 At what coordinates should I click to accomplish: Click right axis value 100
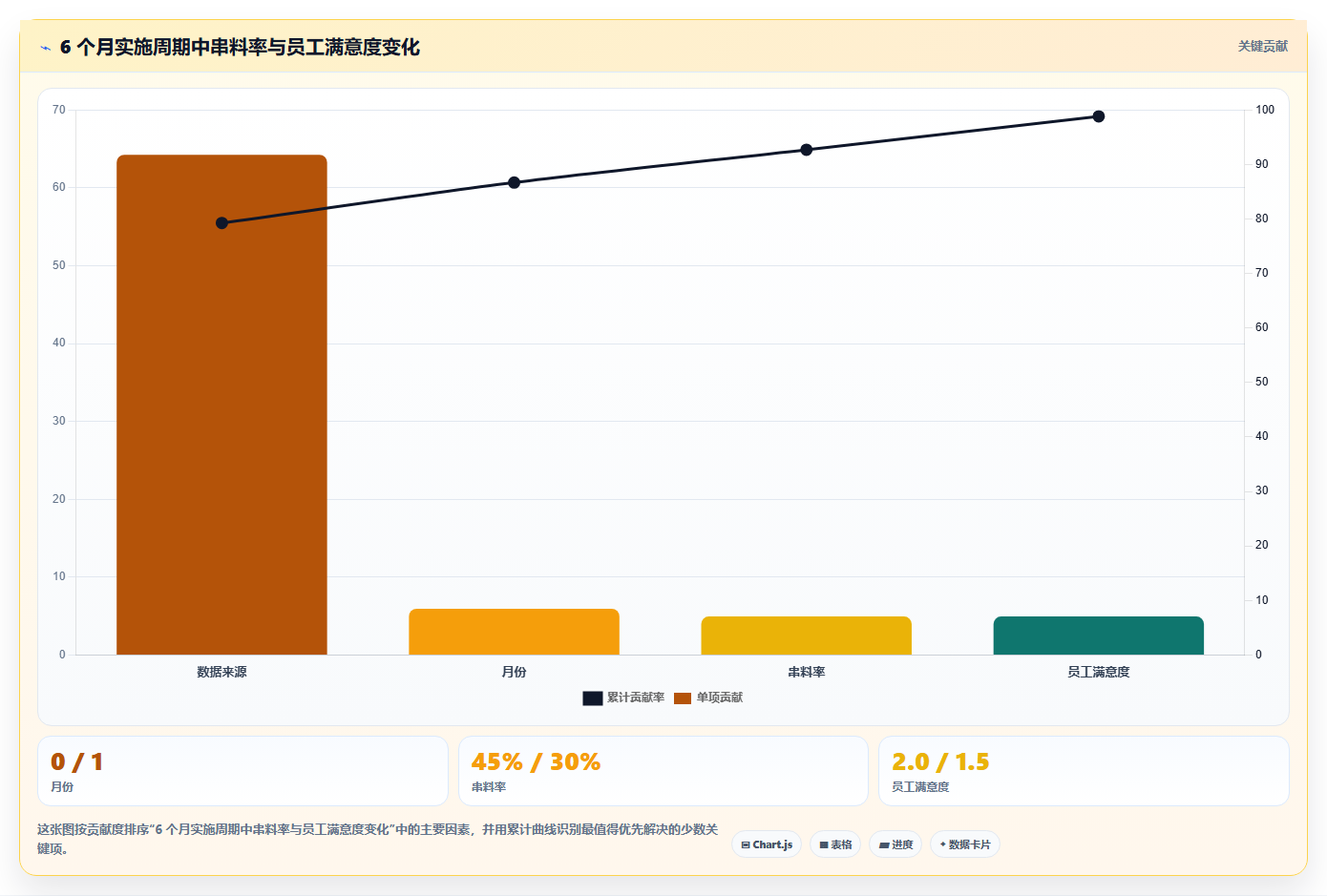(1265, 110)
